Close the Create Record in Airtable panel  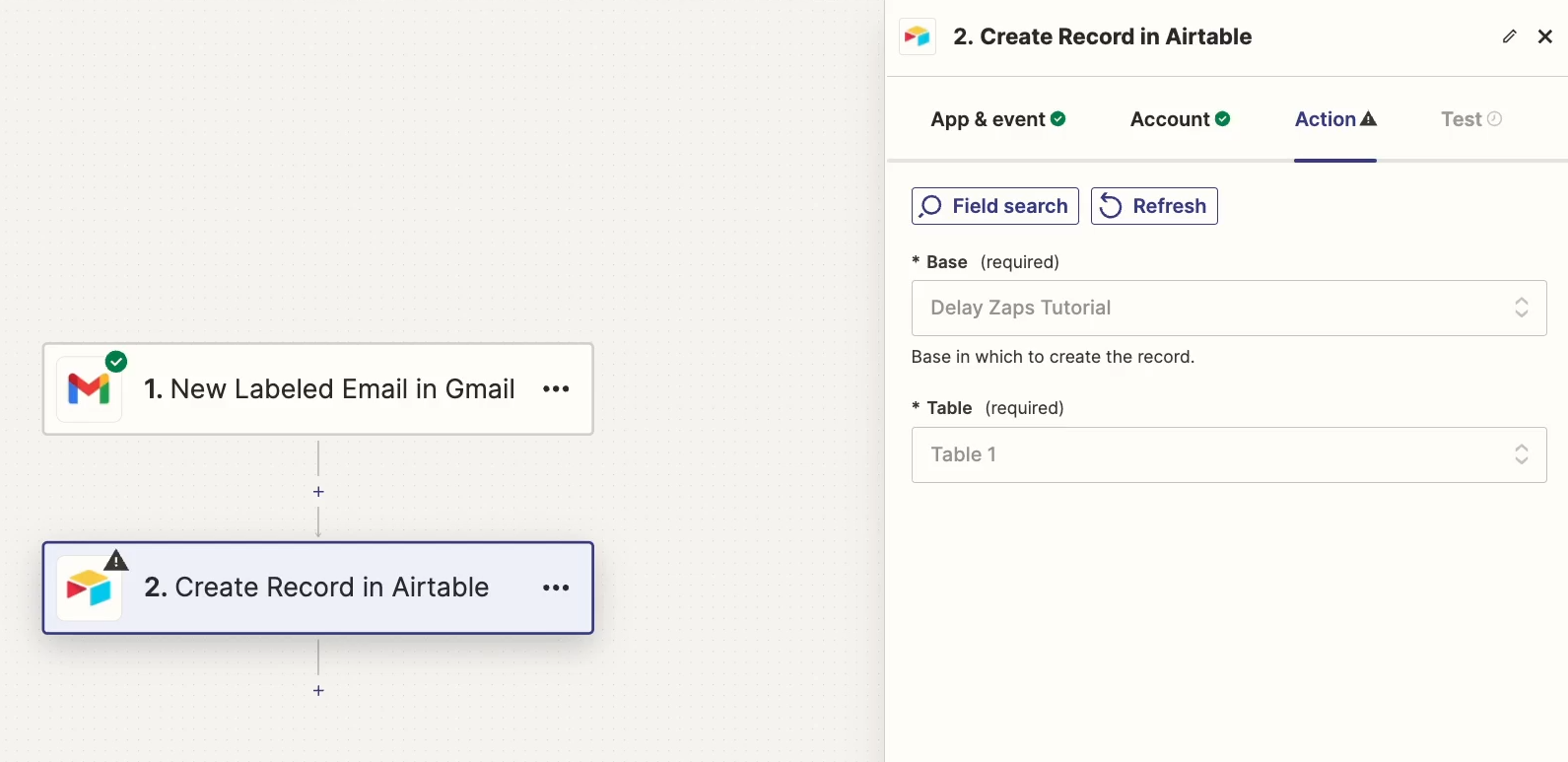pyautogui.click(x=1545, y=36)
